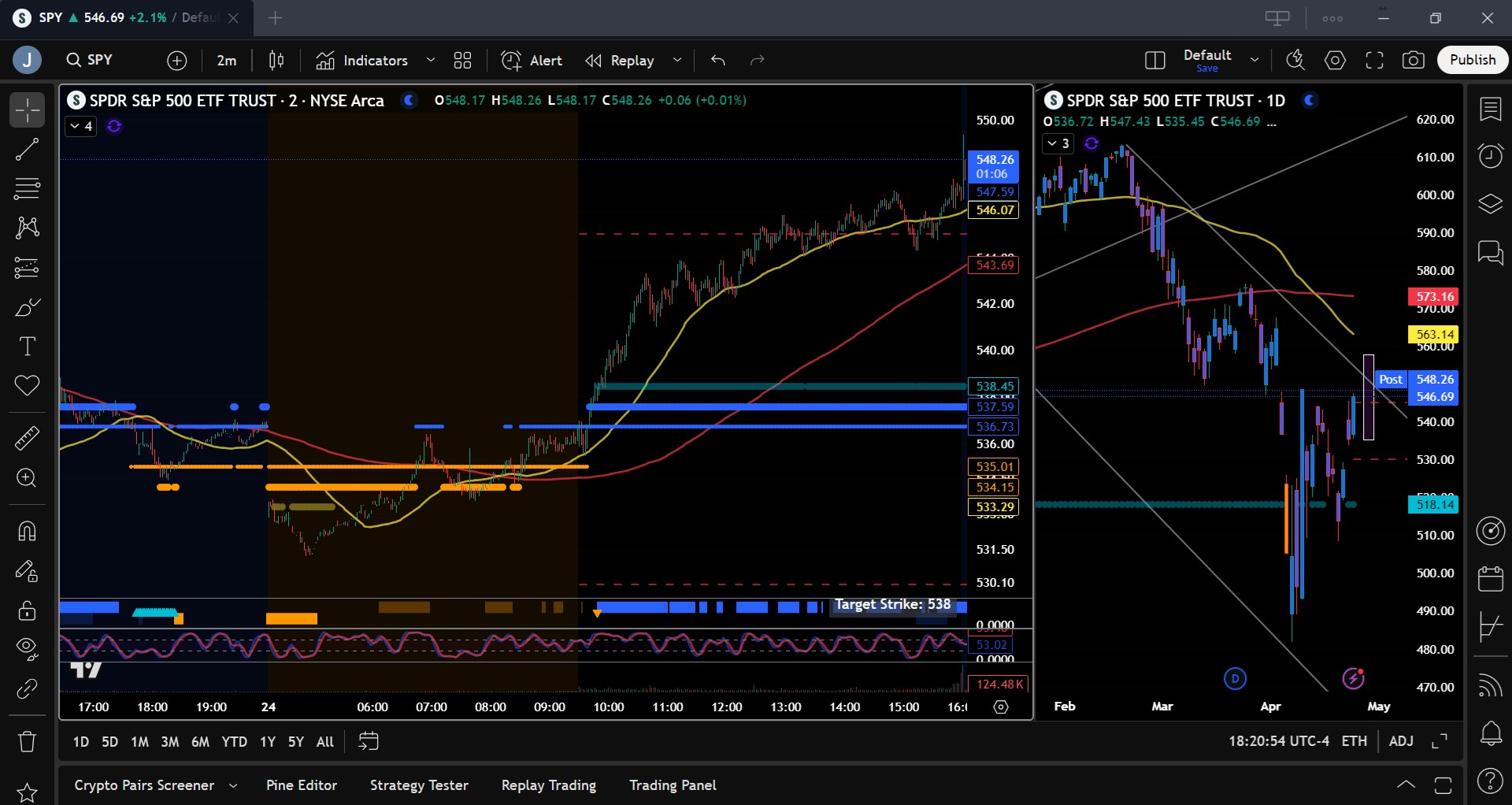Set range to 1M
1512x805 pixels.
click(139, 742)
